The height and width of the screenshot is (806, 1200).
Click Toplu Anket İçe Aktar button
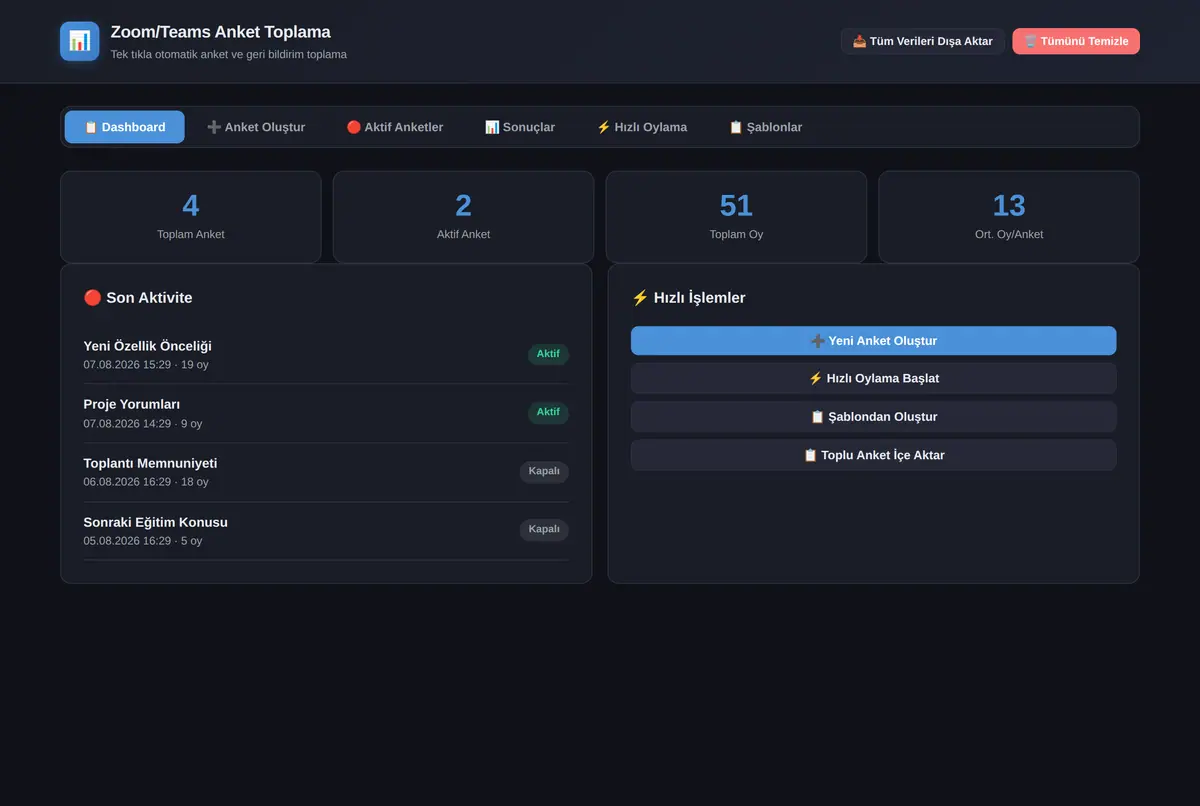[873, 455]
